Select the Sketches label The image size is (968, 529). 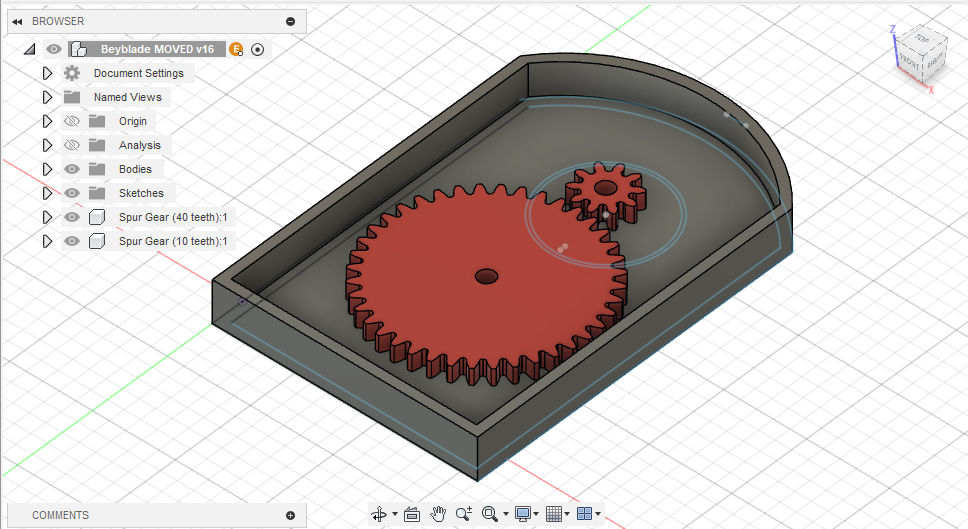point(141,193)
